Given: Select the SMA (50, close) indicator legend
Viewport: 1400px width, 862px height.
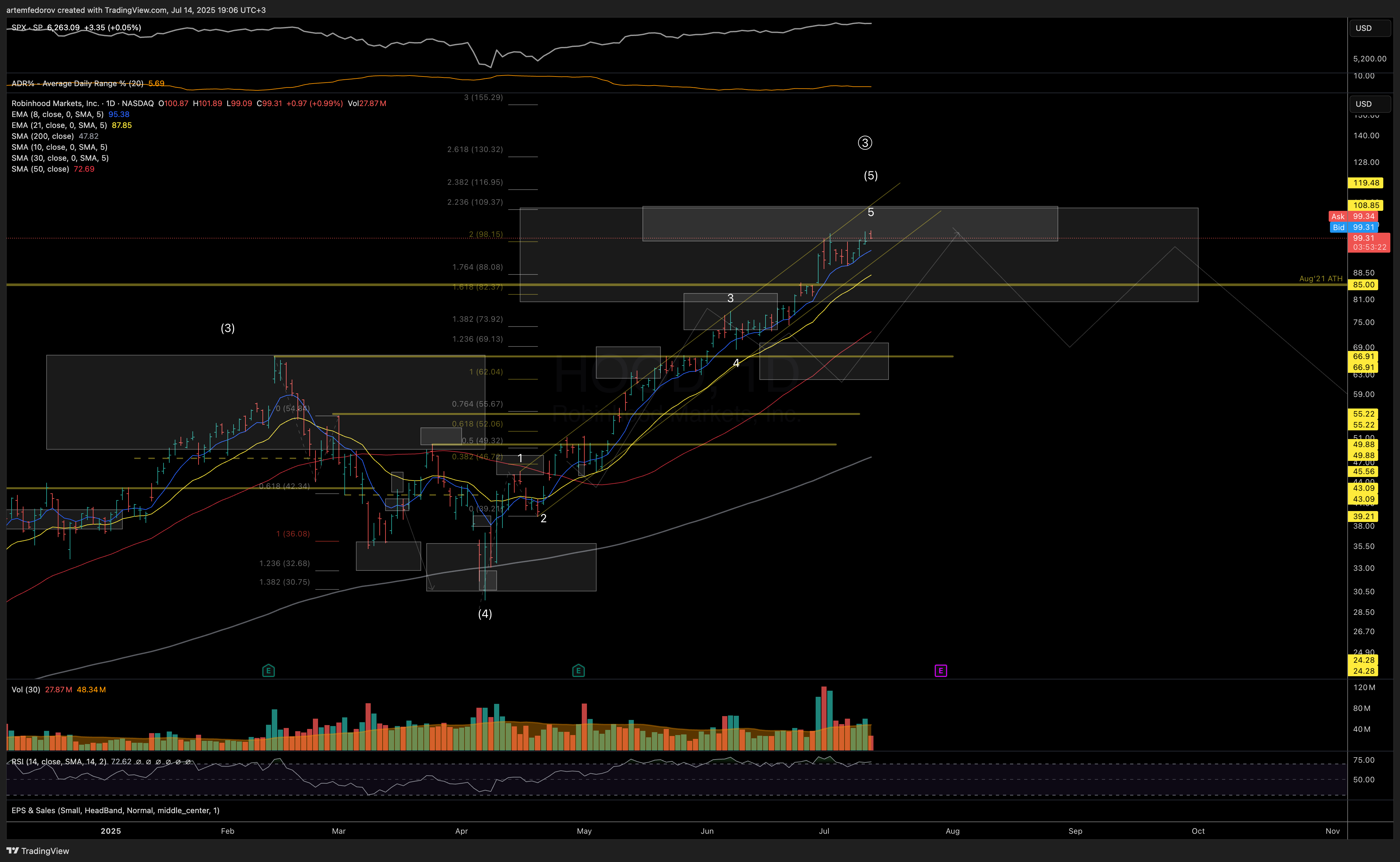Looking at the screenshot, I should pyautogui.click(x=40, y=169).
